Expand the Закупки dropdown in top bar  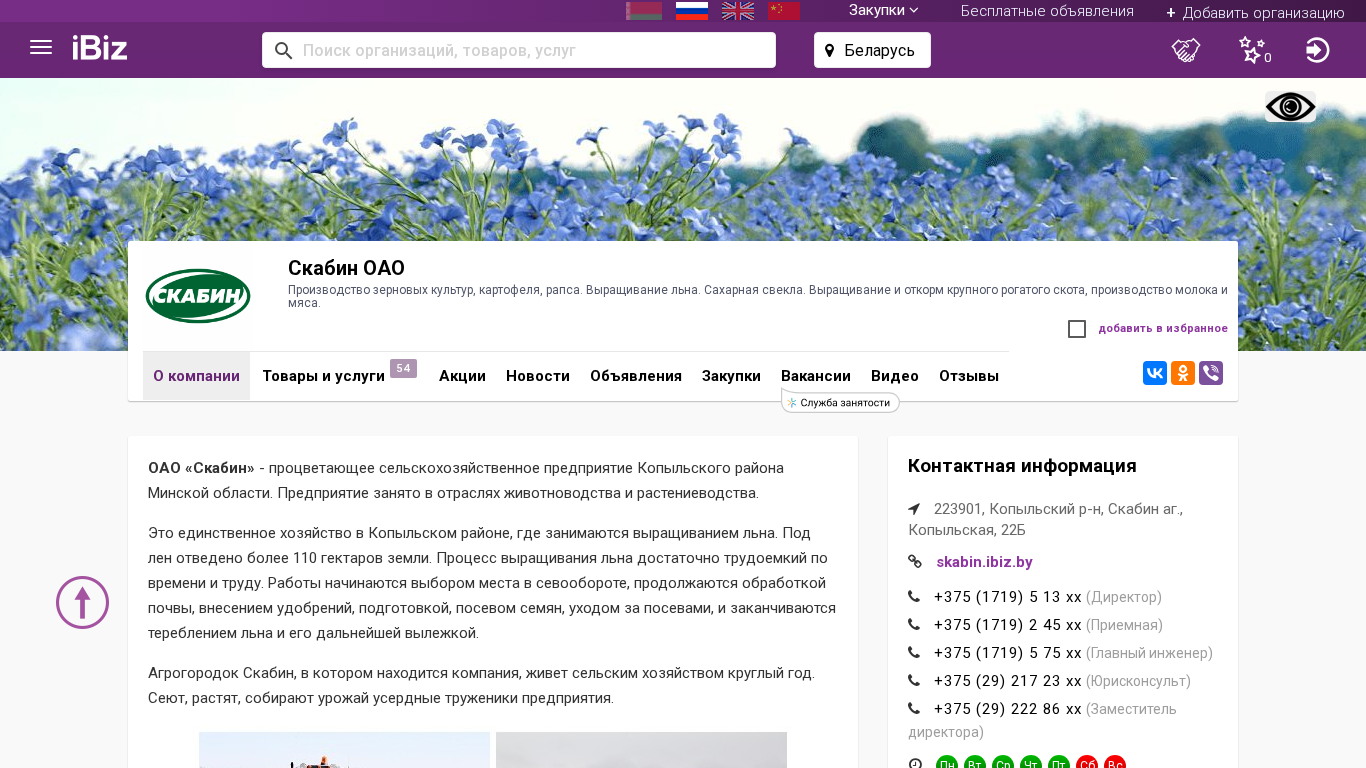click(884, 10)
